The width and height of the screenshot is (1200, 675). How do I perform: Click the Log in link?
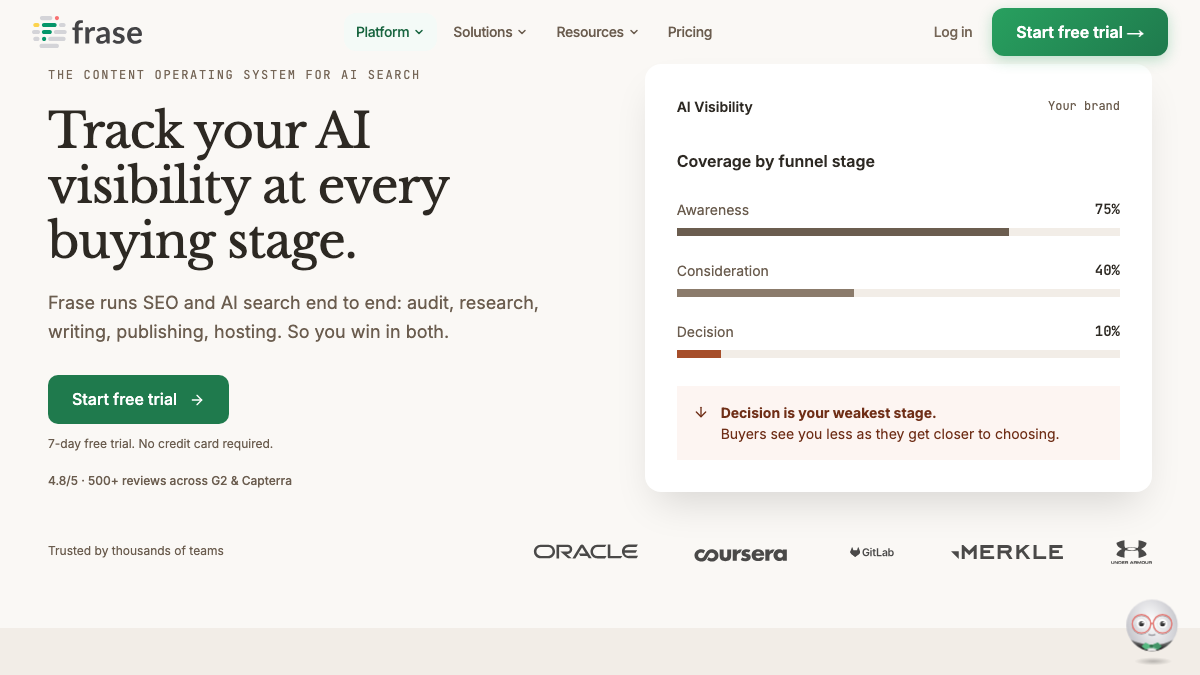click(x=953, y=32)
